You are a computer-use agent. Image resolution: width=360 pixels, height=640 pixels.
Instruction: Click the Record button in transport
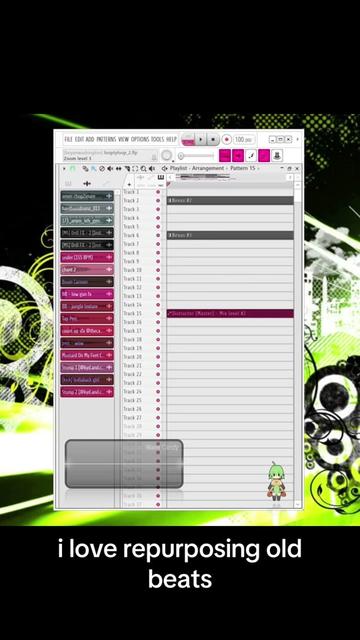pos(227,139)
